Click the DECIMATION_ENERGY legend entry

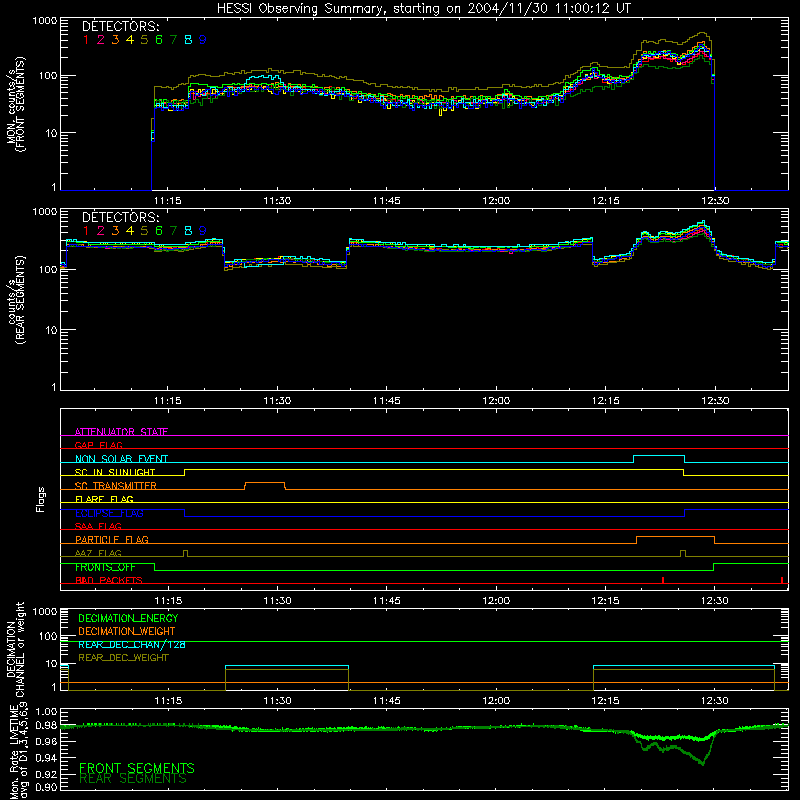[x=128, y=618]
